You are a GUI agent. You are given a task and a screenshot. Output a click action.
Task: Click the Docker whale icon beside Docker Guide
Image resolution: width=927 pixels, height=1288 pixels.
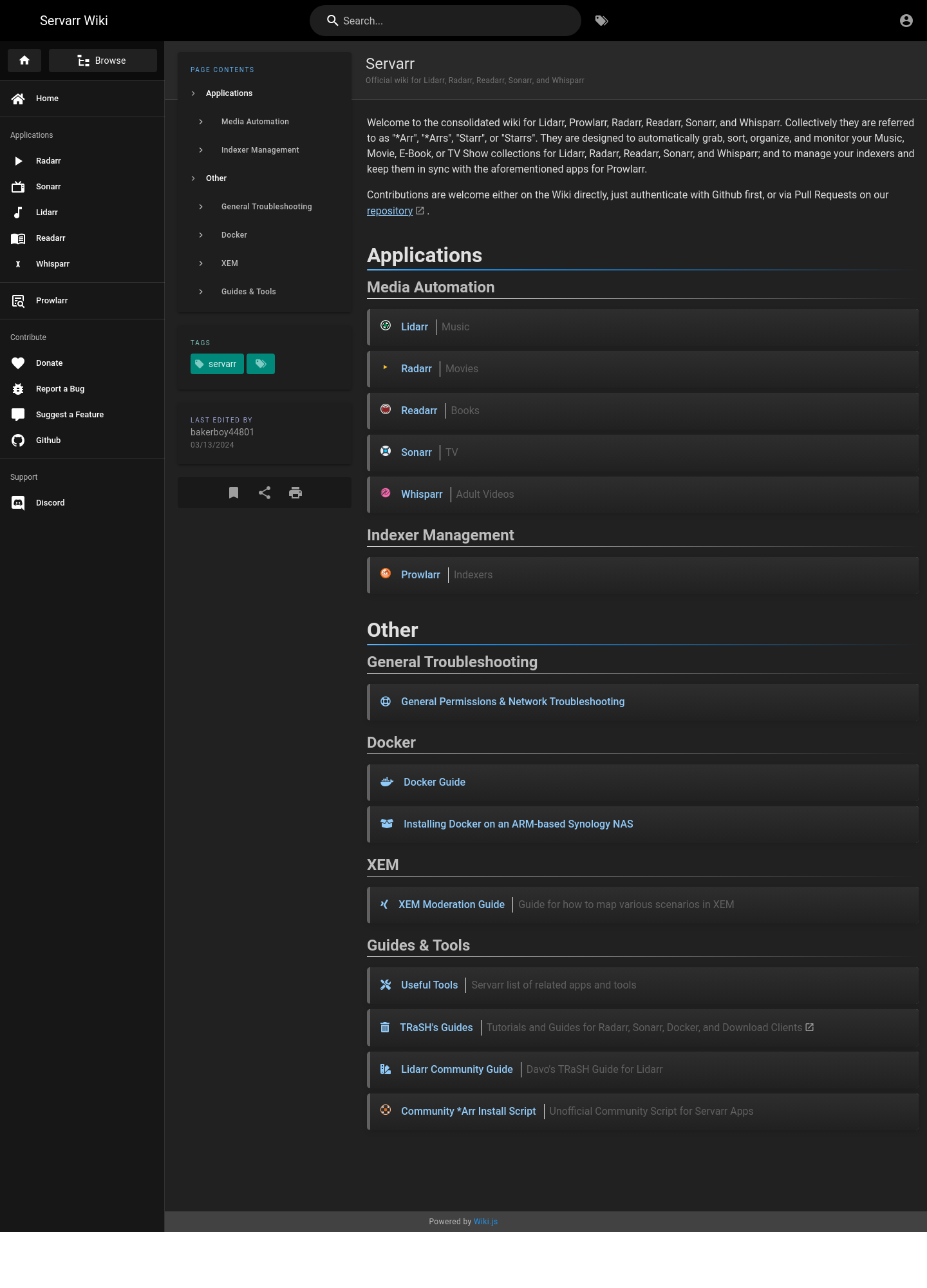click(x=387, y=782)
